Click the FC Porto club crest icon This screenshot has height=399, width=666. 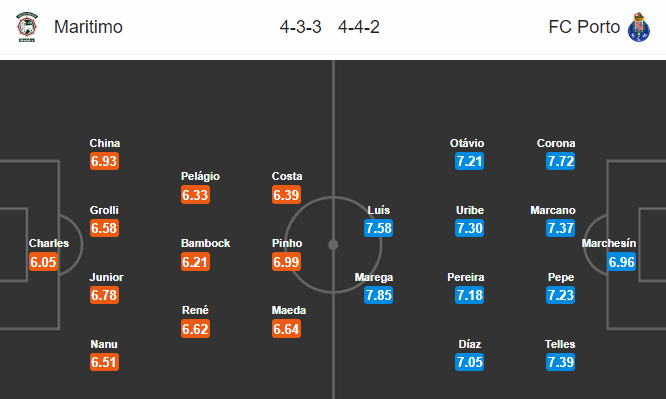coord(638,27)
